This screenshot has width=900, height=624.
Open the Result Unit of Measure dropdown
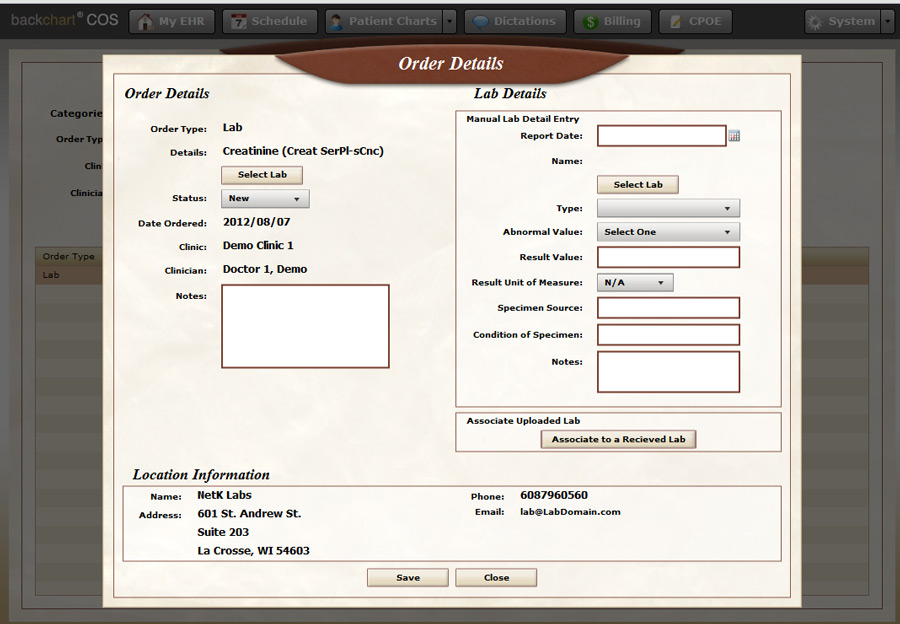[635, 283]
